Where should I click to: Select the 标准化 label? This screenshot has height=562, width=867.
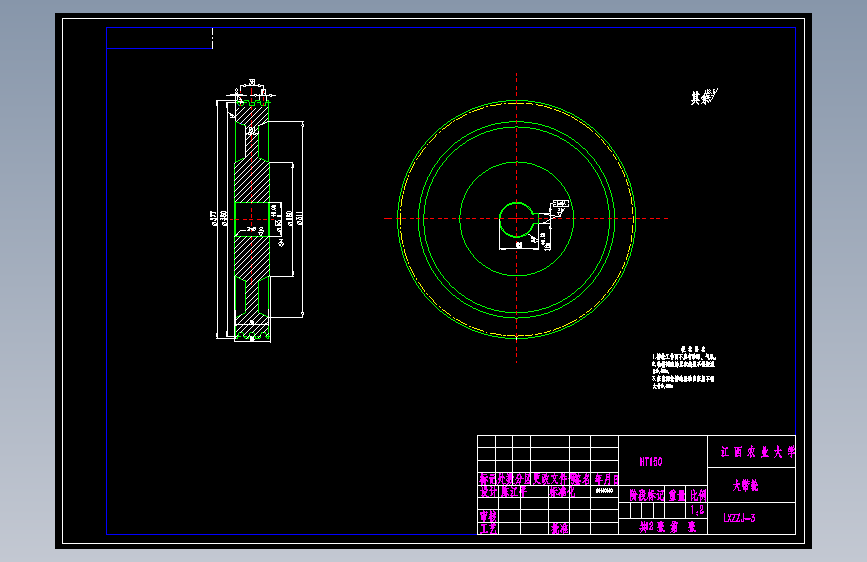point(562,491)
